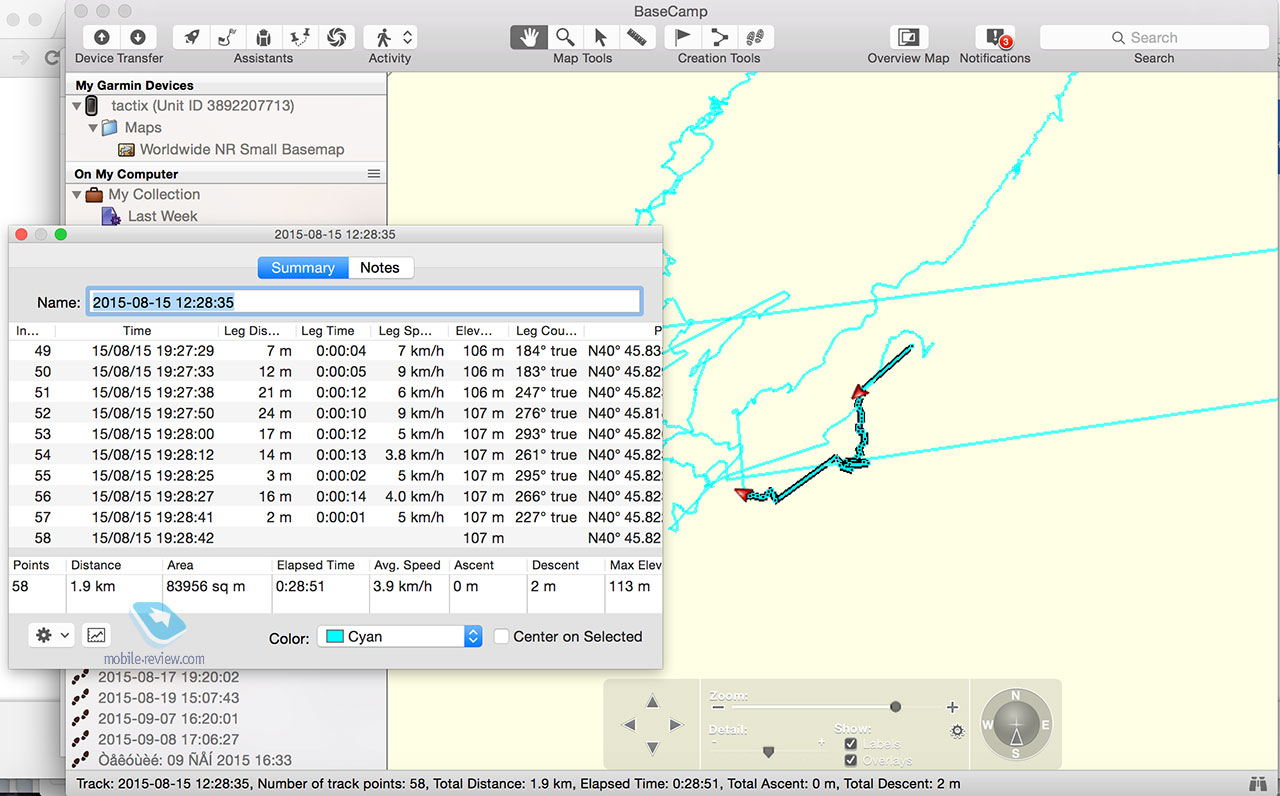The image size is (1280, 796).
Task: Click the track Name text field
Action: click(365, 301)
